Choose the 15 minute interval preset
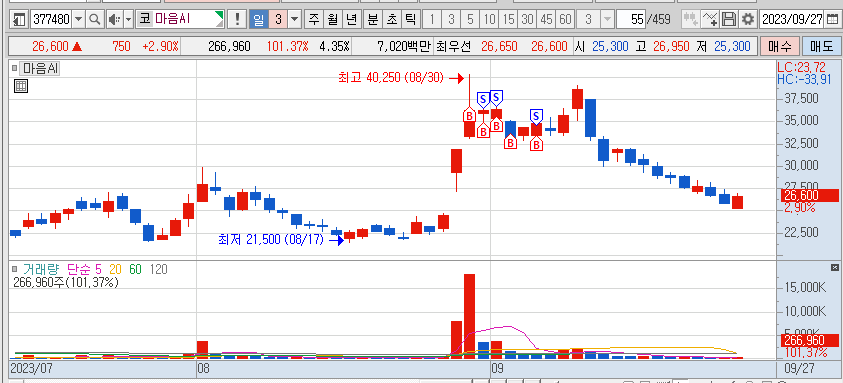 tap(508, 20)
